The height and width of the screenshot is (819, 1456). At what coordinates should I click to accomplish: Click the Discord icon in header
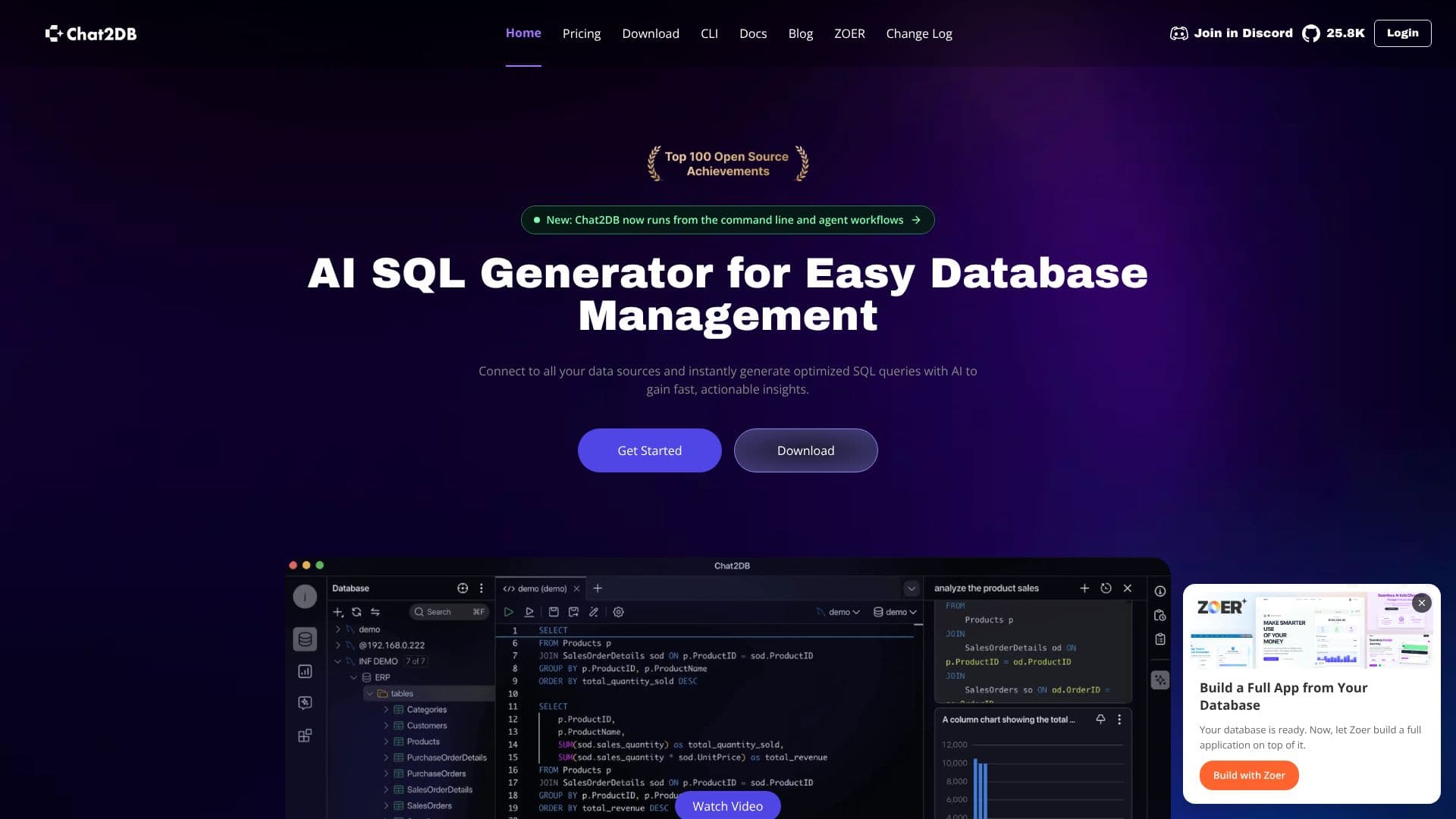(1178, 33)
